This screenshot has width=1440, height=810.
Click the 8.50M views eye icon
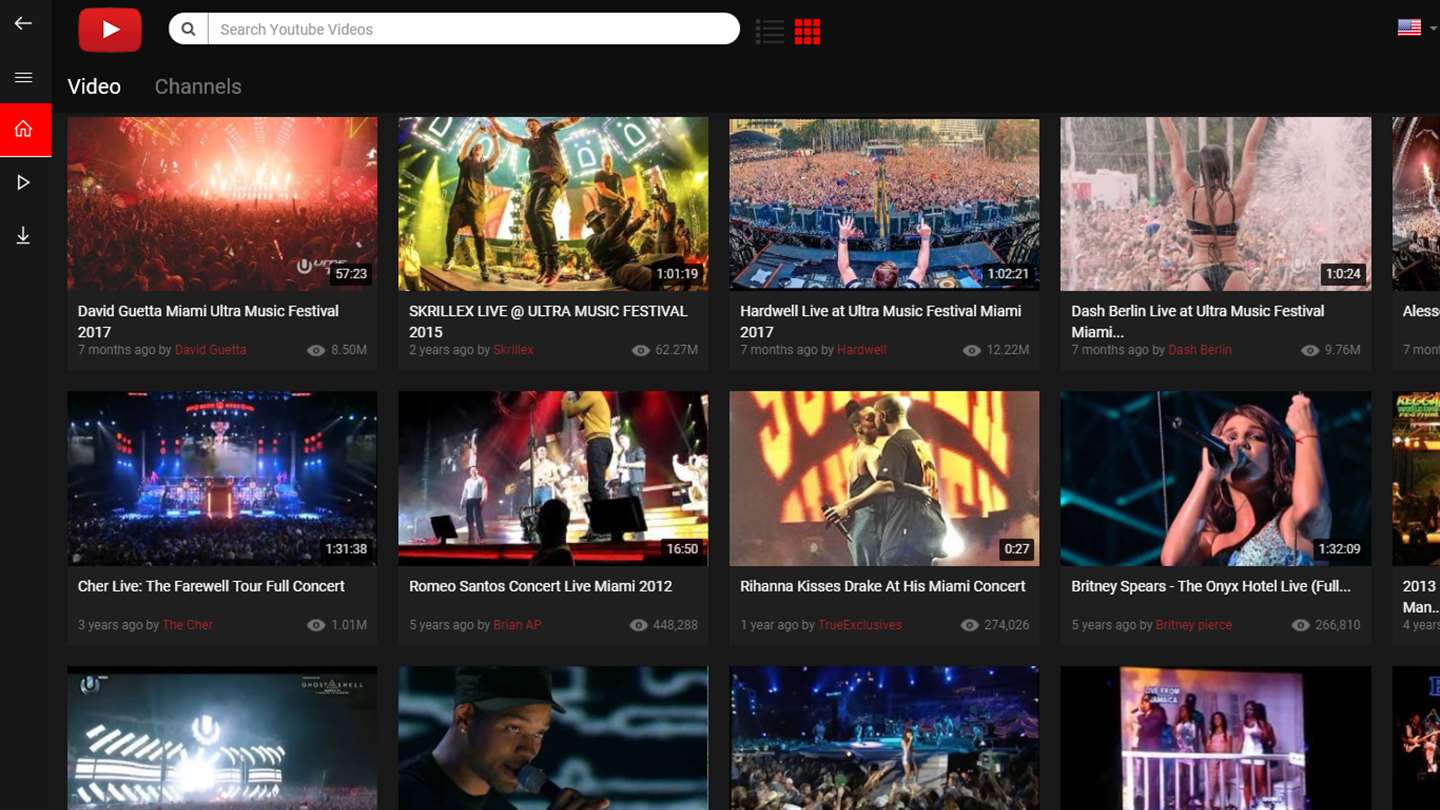click(316, 350)
